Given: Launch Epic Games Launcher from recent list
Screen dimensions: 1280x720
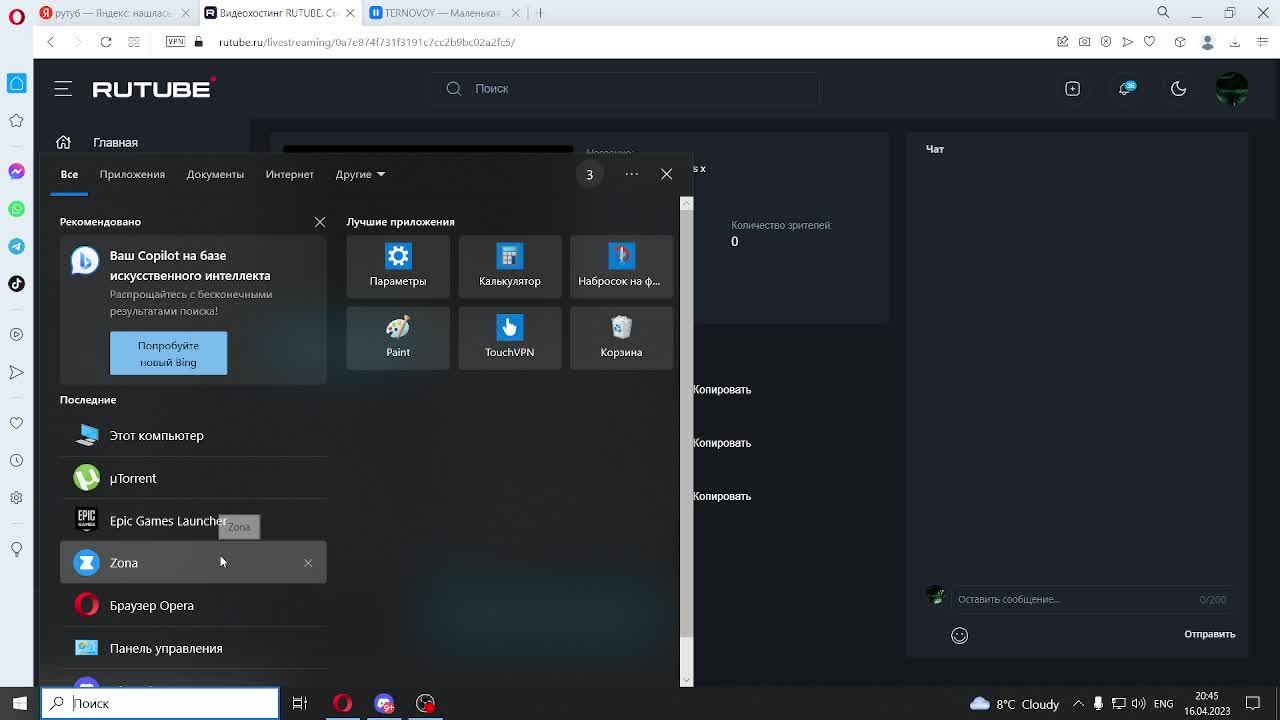Looking at the screenshot, I should tap(193, 520).
